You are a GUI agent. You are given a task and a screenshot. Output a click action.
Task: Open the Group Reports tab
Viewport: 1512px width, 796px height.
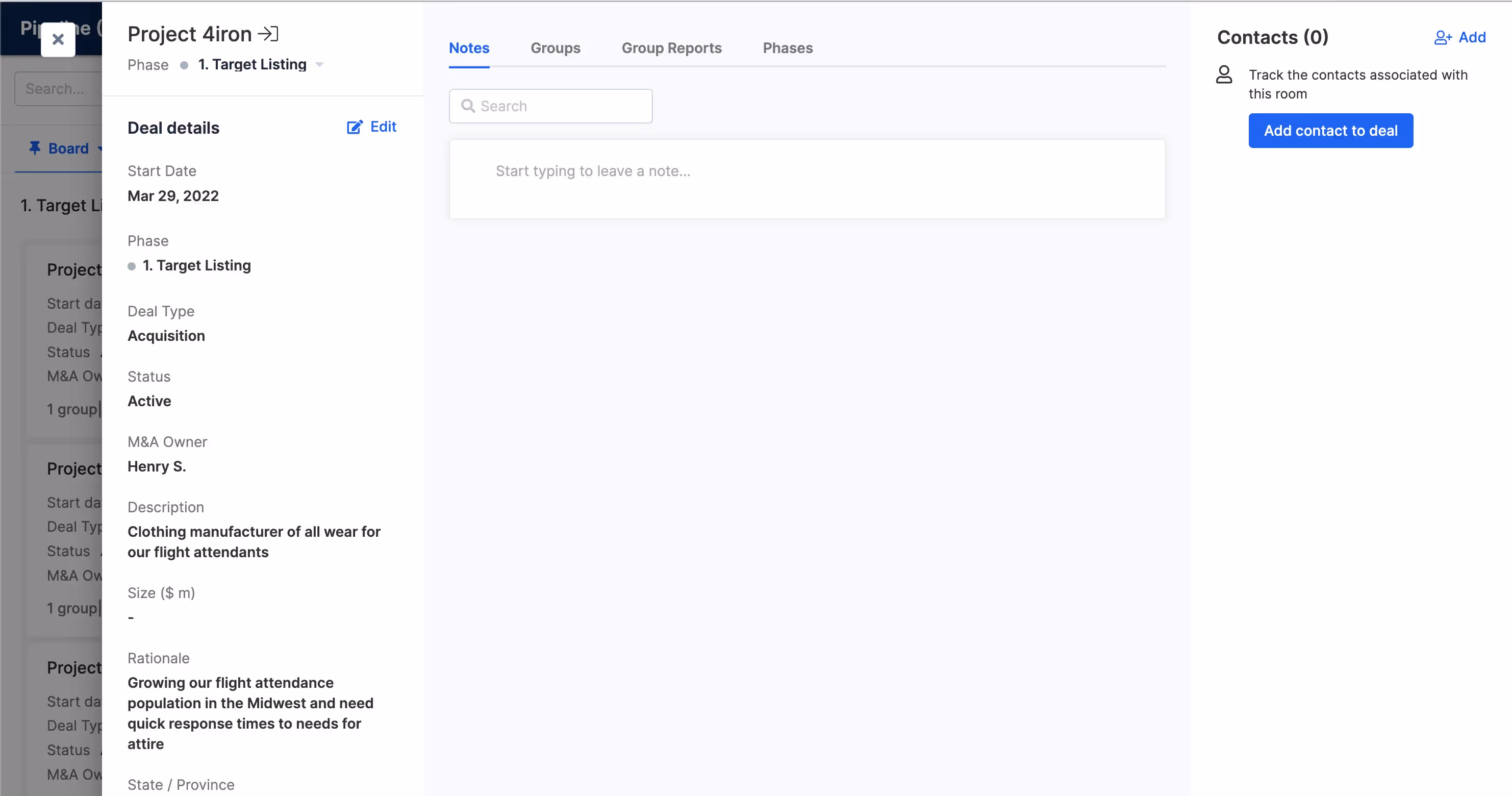(671, 48)
